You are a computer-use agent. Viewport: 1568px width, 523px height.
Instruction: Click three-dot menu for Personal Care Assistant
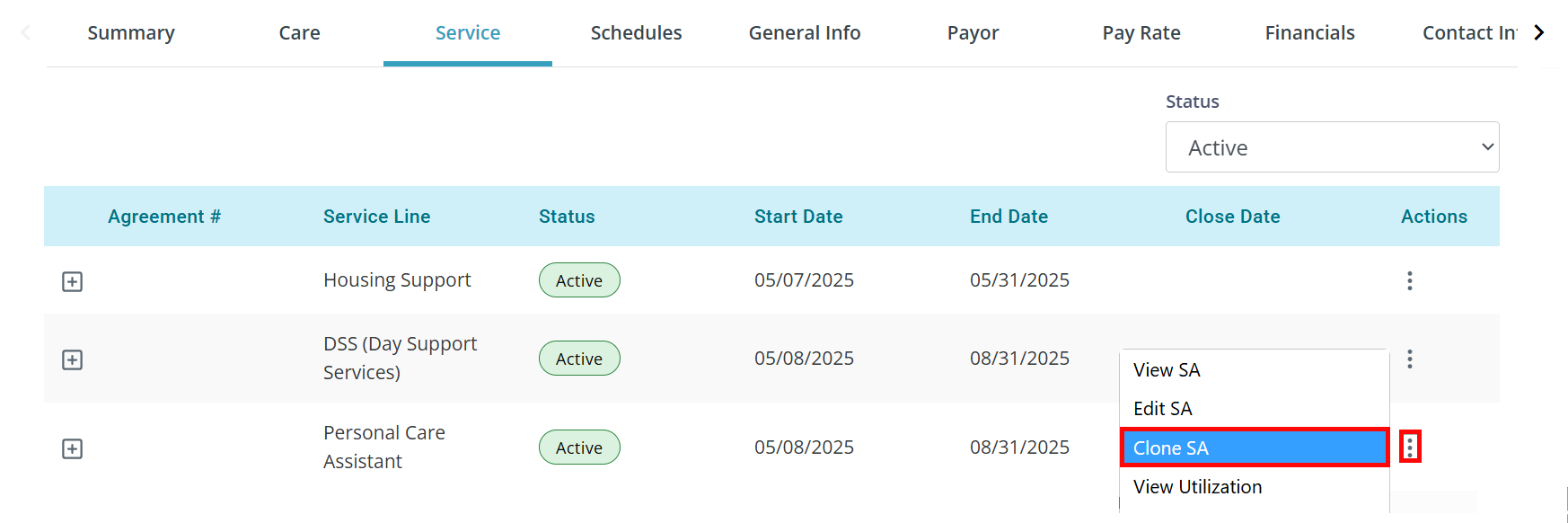tap(1409, 447)
